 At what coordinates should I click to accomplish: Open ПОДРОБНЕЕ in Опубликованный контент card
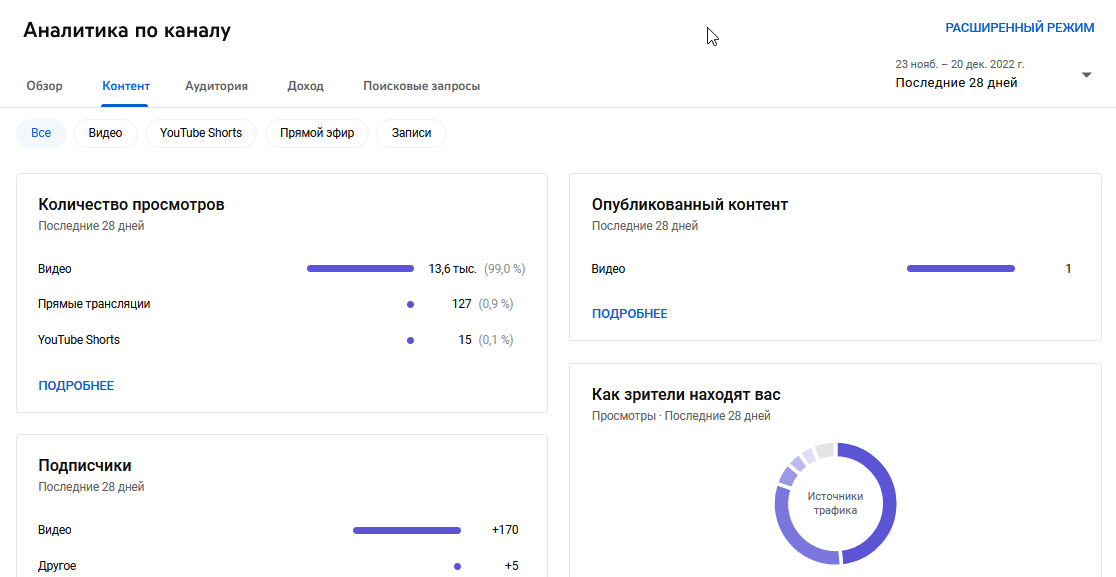tap(630, 313)
